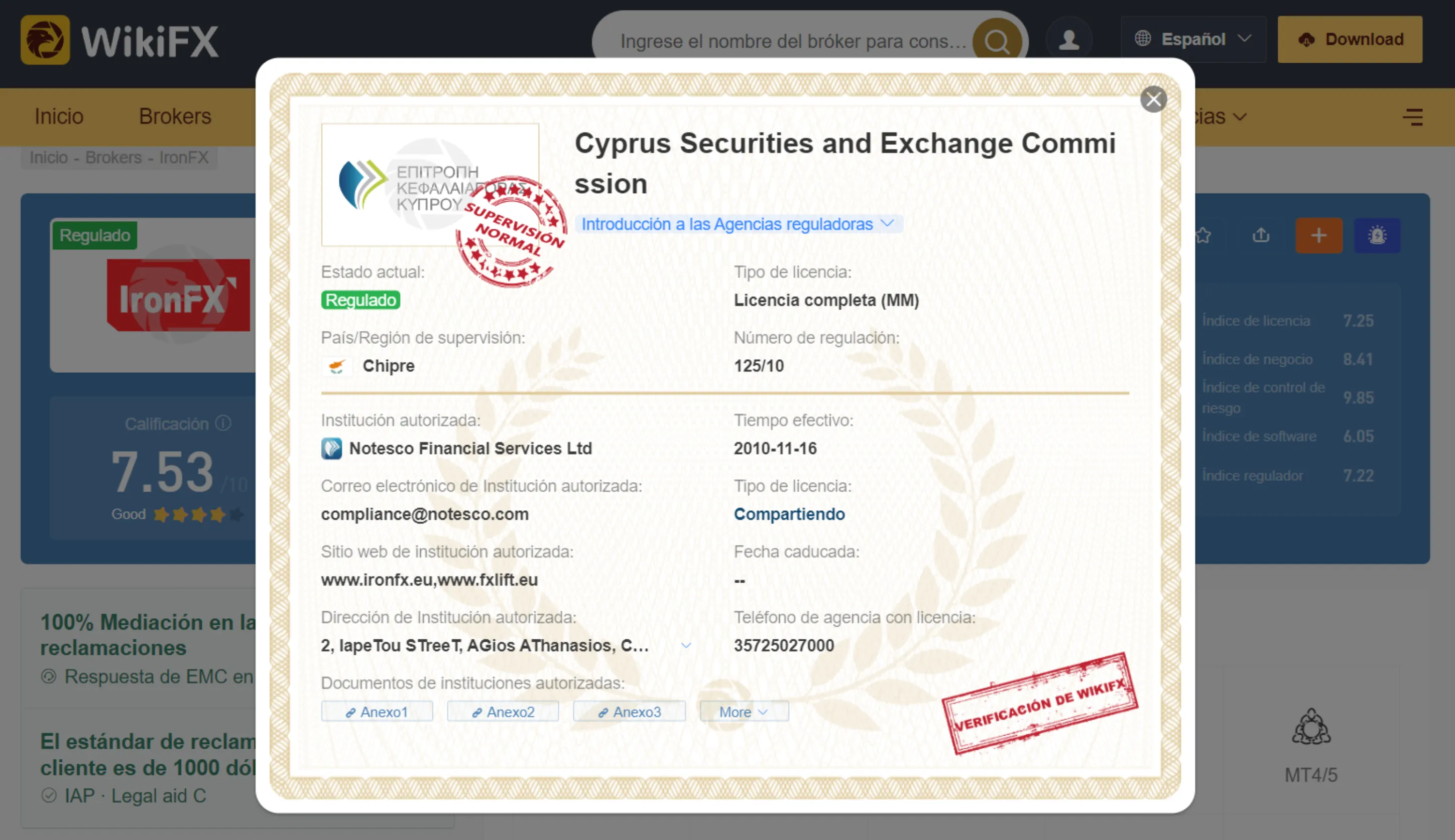The height and width of the screenshot is (840, 1455).
Task: Click the green Regulado status badge in popup
Action: (x=360, y=300)
